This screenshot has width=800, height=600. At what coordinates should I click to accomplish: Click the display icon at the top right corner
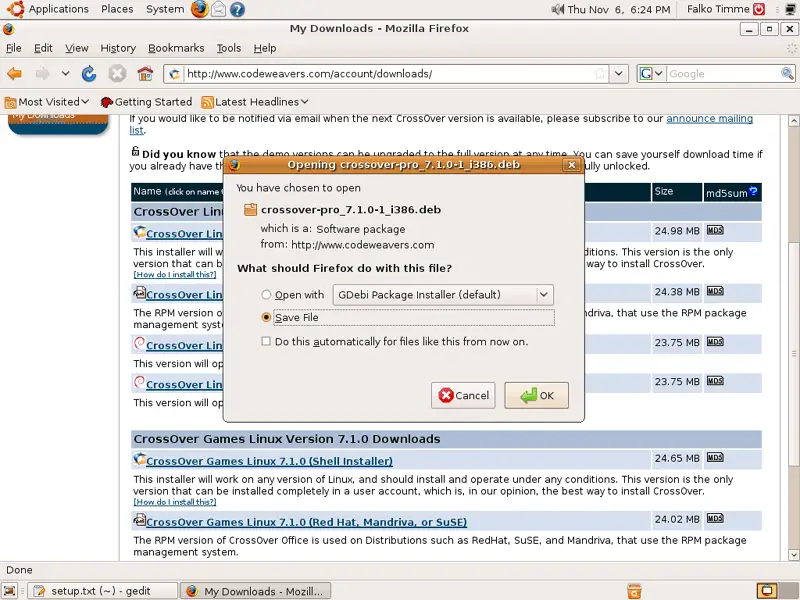[x=792, y=9]
